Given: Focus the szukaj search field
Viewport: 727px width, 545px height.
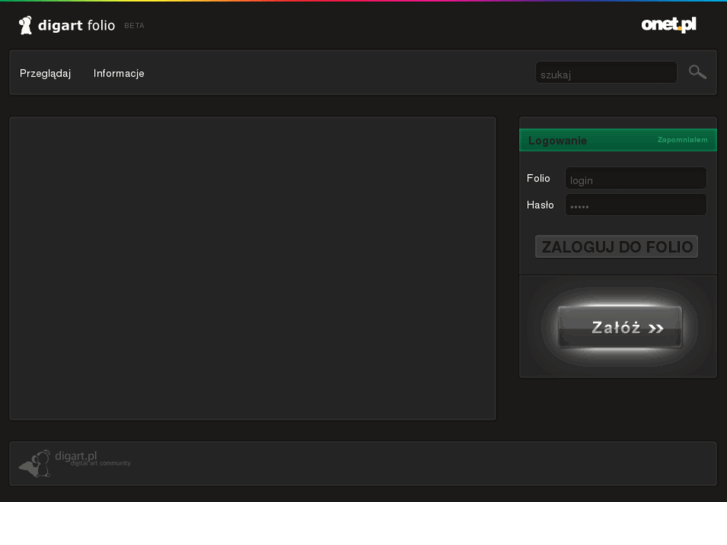Looking at the screenshot, I should (606, 73).
